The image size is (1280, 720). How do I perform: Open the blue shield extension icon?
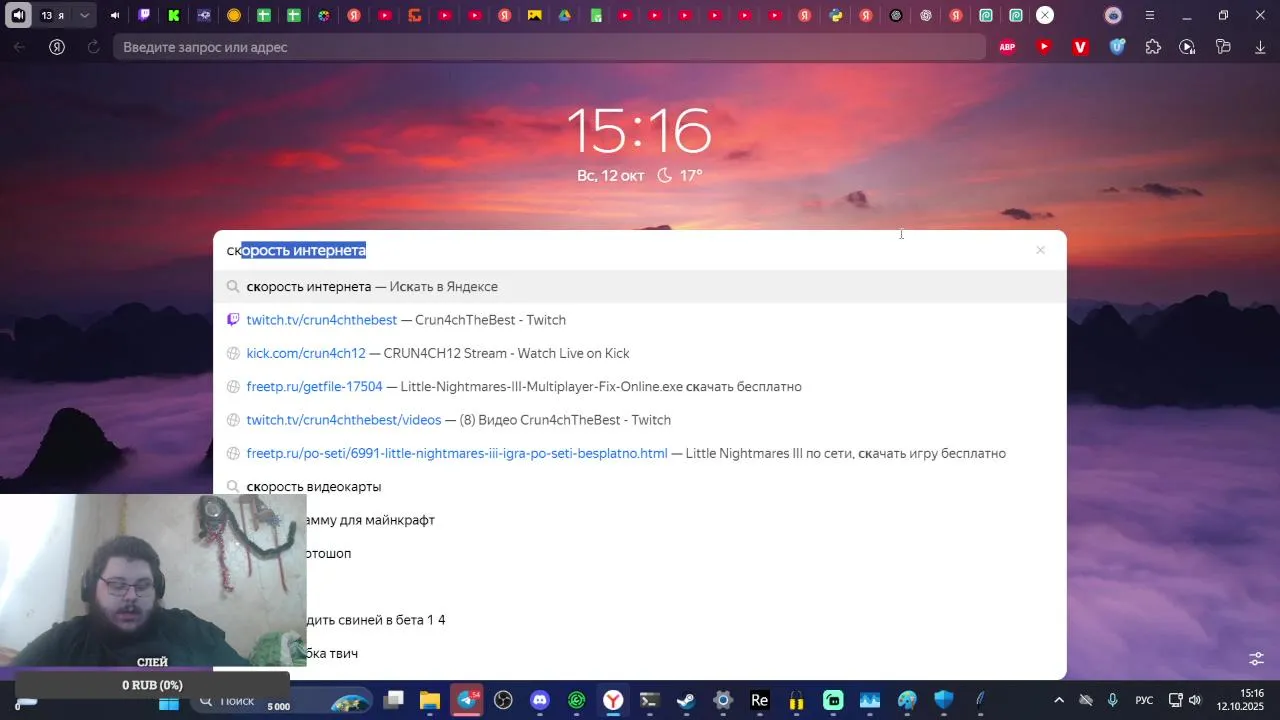click(1117, 47)
